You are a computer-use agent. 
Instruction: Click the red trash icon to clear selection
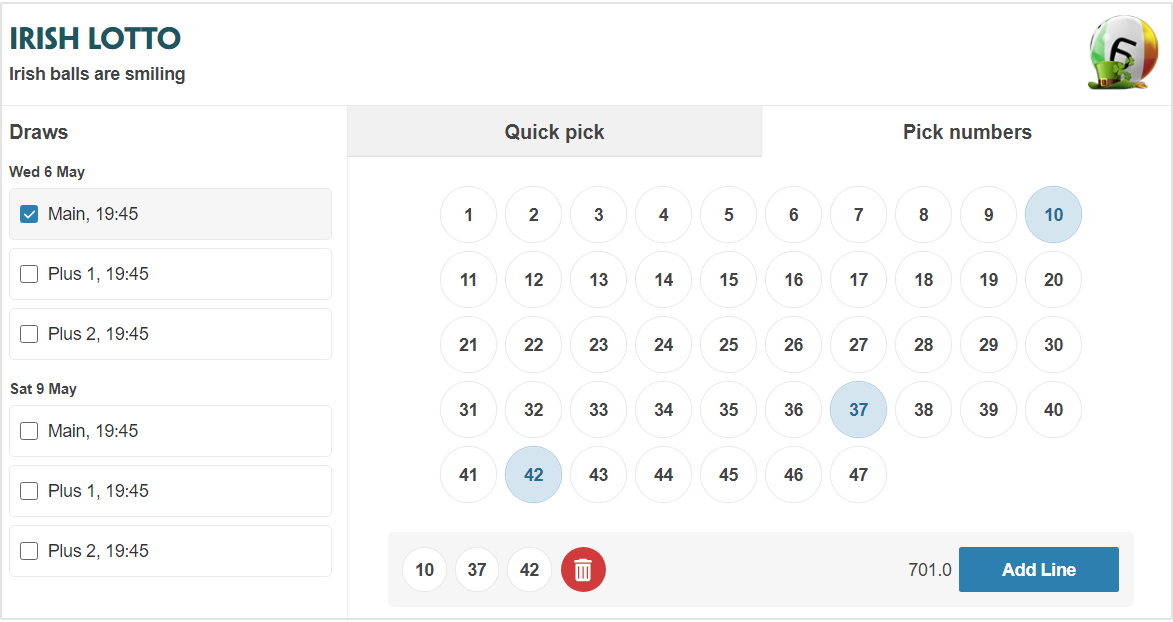583,569
